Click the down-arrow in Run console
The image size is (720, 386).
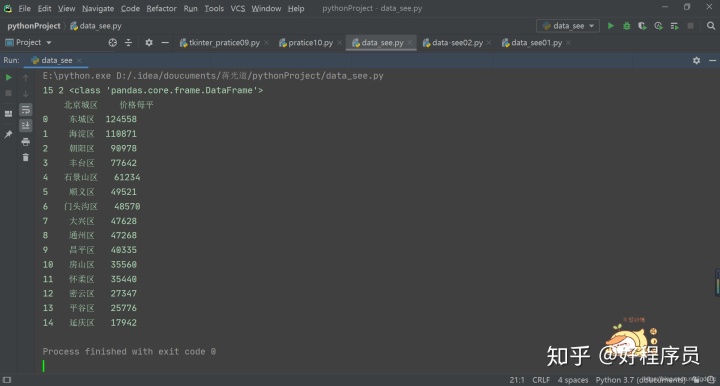pyautogui.click(x=26, y=94)
